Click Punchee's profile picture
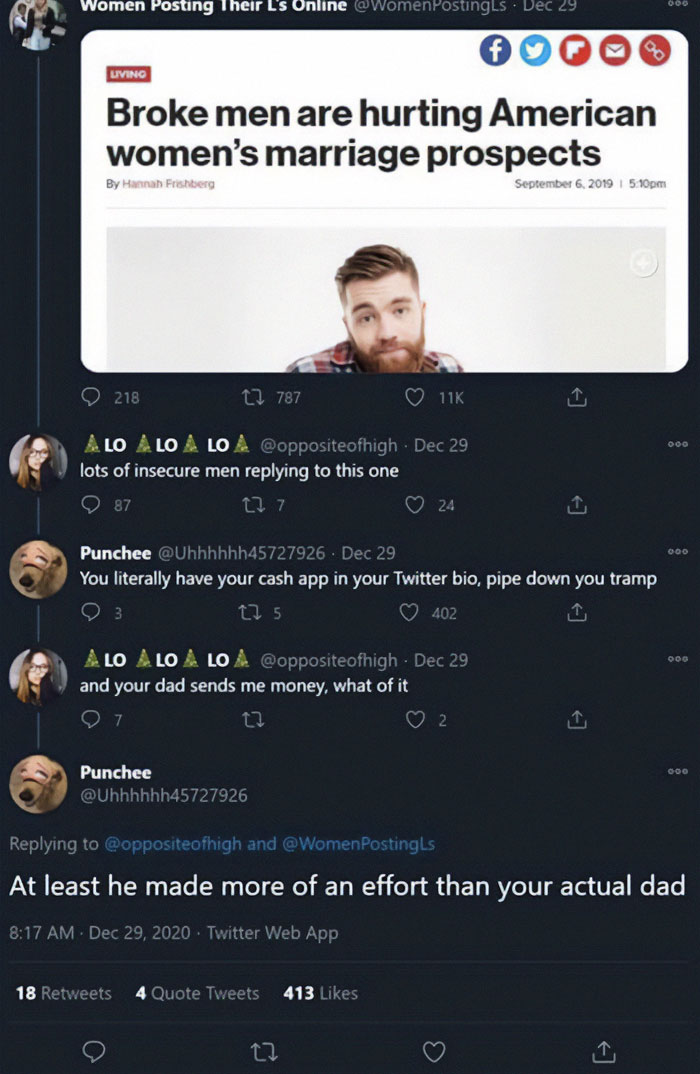The image size is (700, 1074). click(37, 784)
